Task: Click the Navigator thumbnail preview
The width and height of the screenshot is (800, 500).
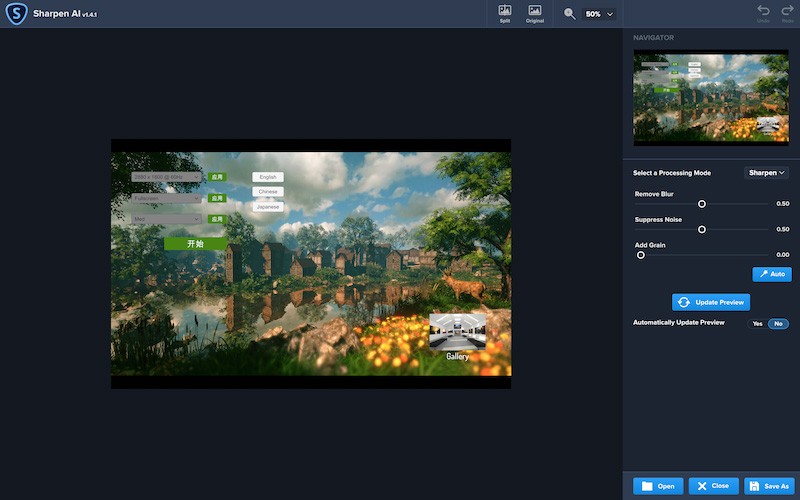Action: [711, 97]
